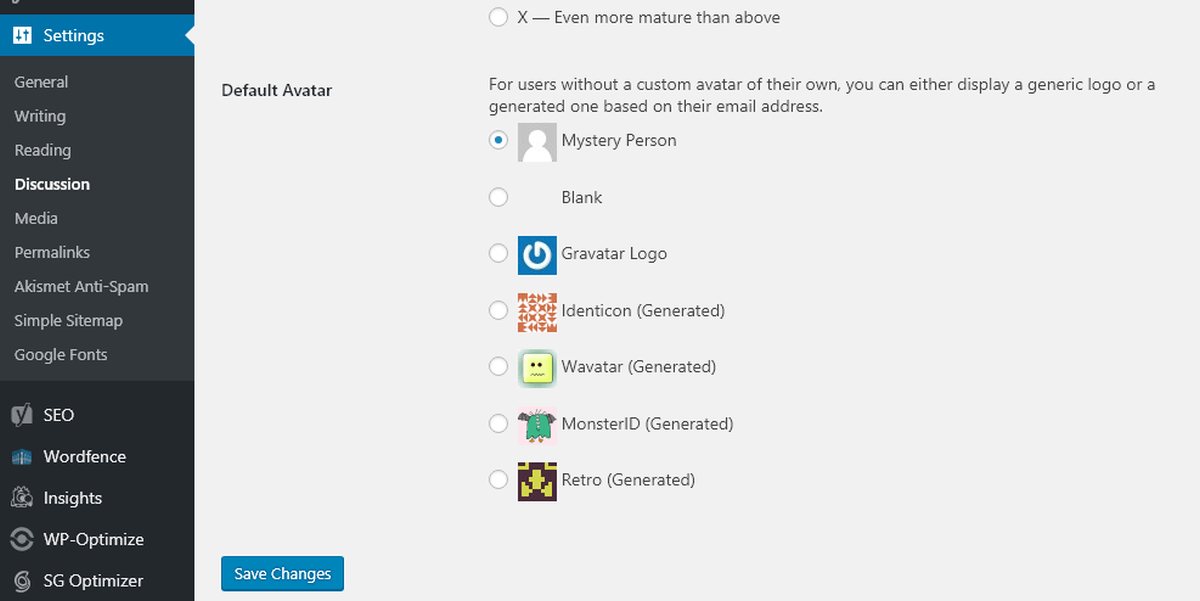Select the Identicon (Generated) radio button
This screenshot has height=601, width=1200.
tap(498, 310)
